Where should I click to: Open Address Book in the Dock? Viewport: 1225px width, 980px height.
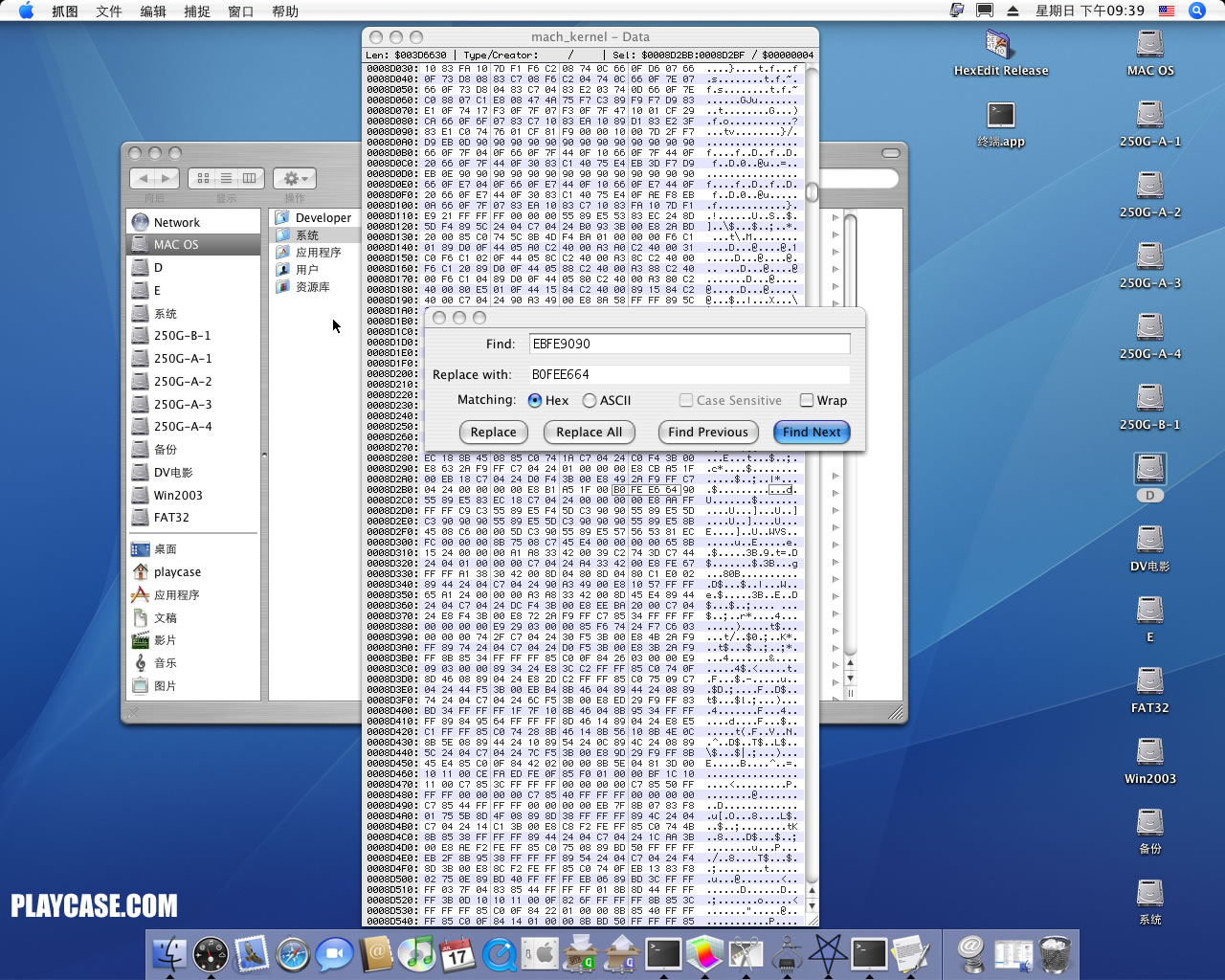click(376, 953)
